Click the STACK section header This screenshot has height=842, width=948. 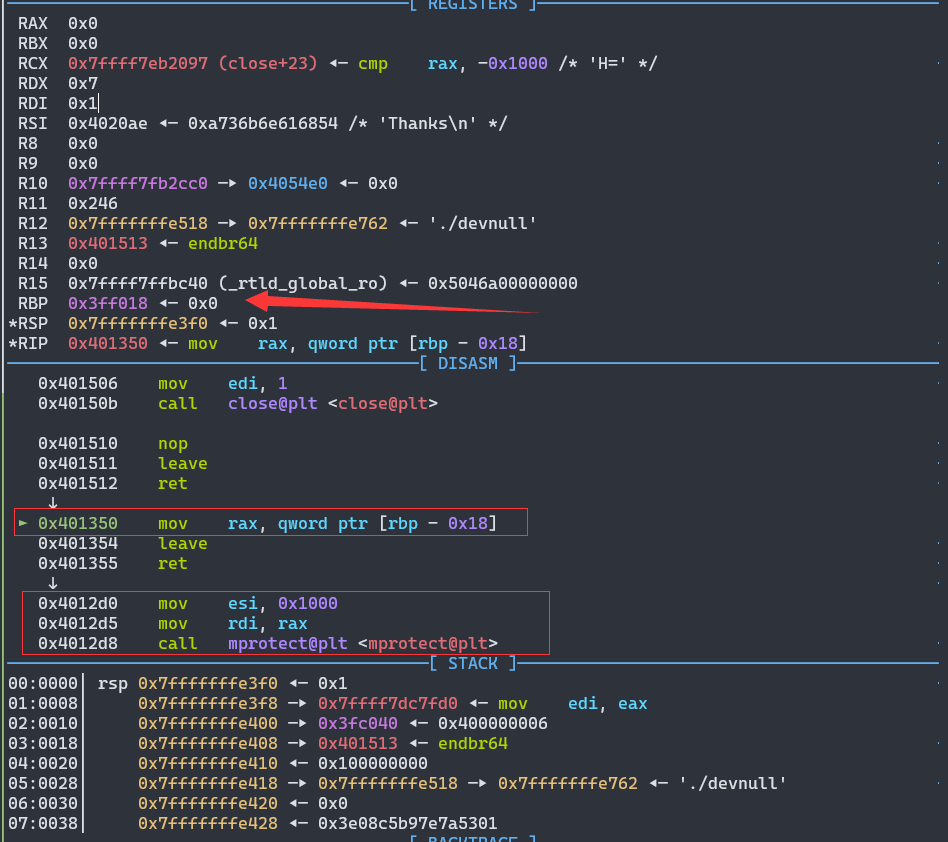(473, 663)
